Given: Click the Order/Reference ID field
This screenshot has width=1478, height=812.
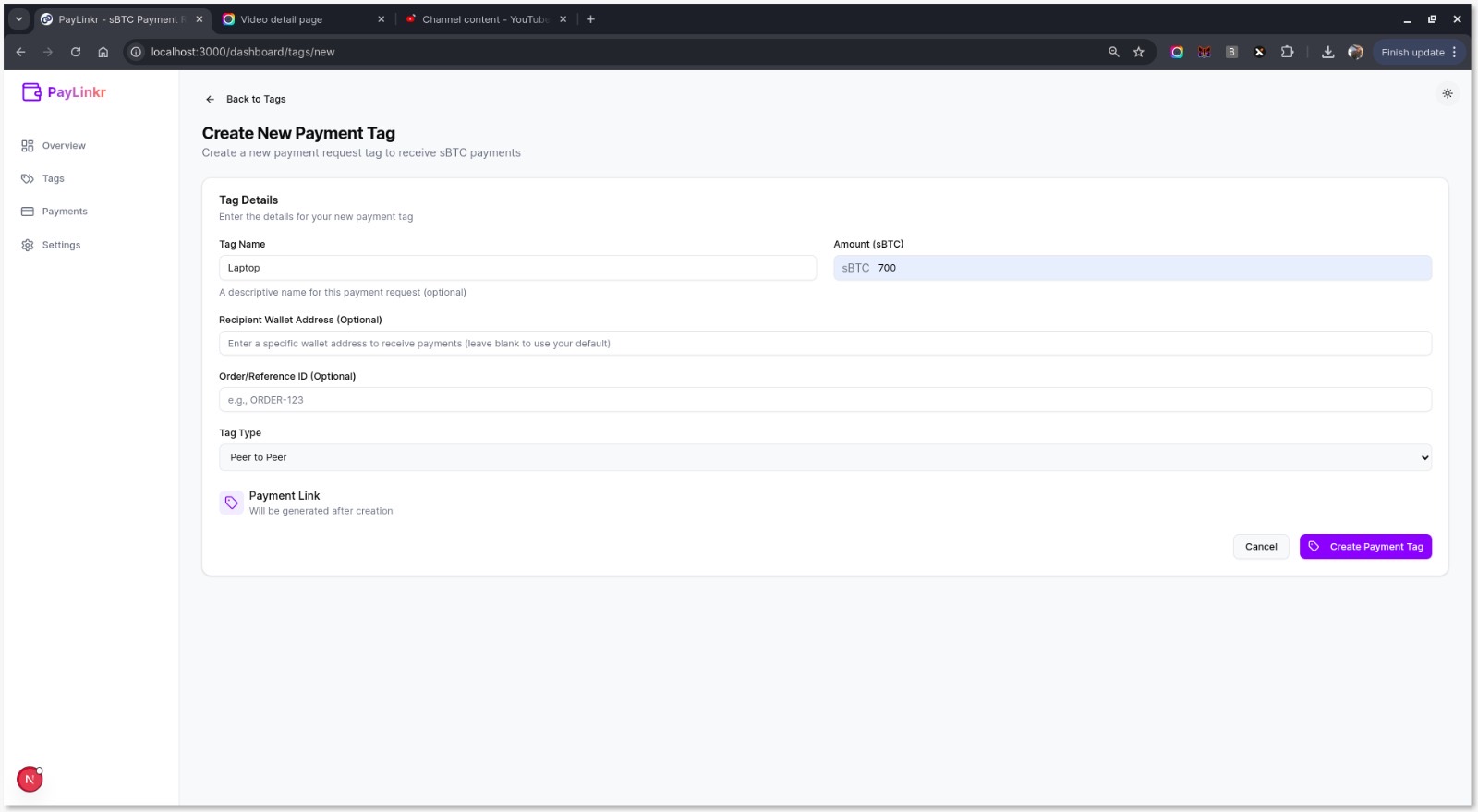Looking at the screenshot, I should 825,400.
